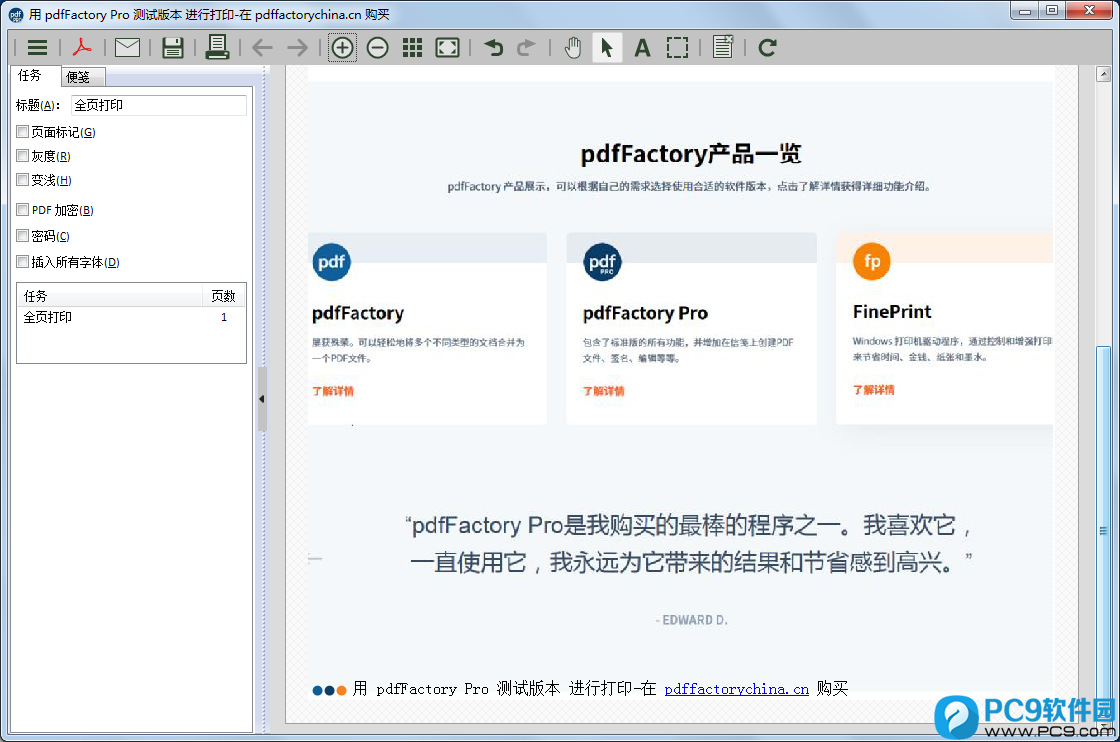Viewport: 1120px width, 742px height.
Task: Maximize the pdfFactory Pro window
Action: click(1052, 11)
